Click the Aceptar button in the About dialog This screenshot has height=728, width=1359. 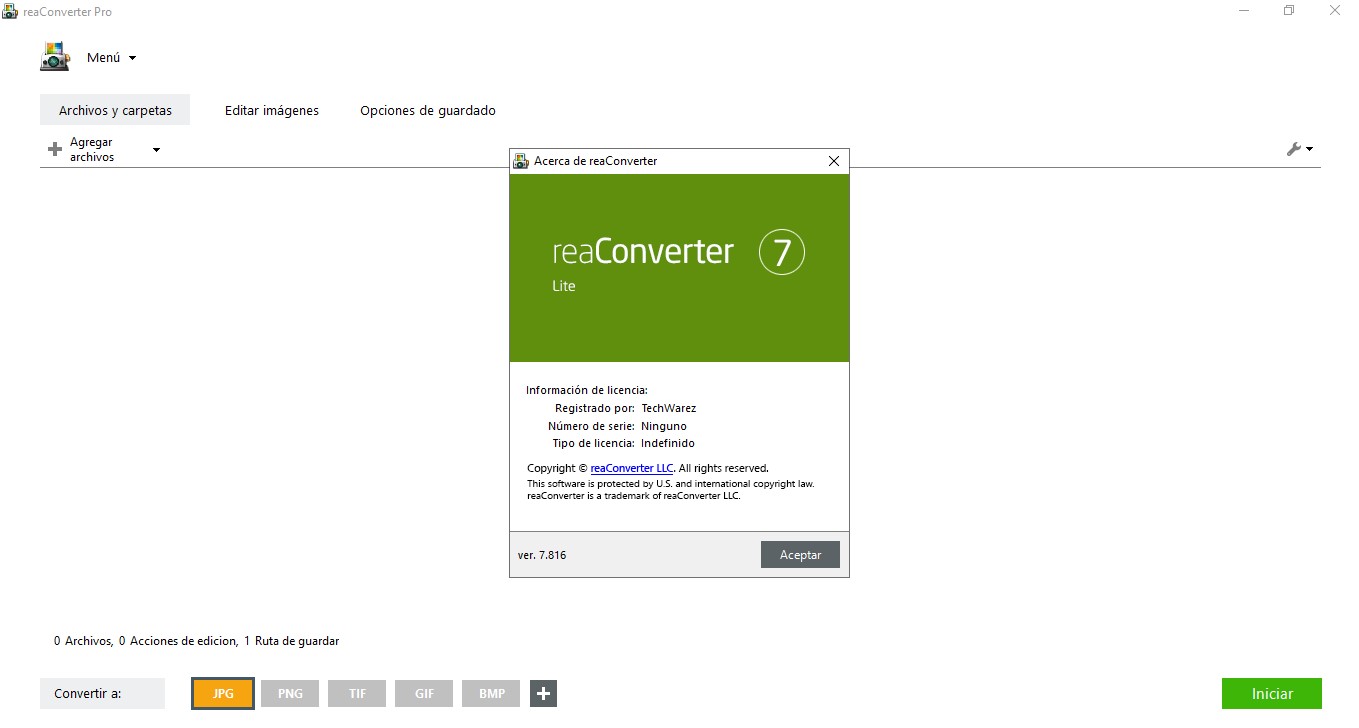799,554
